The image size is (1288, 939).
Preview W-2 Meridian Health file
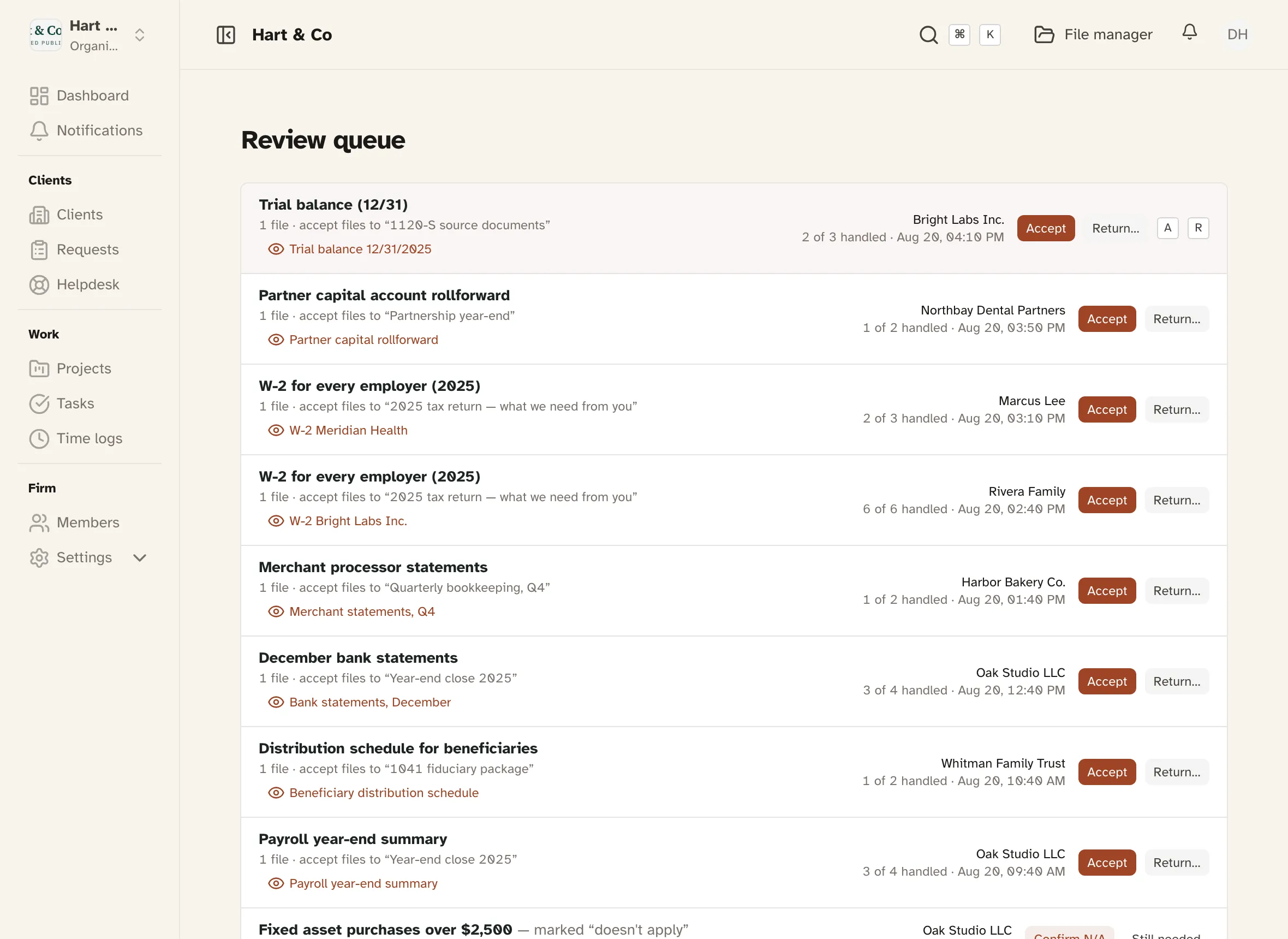[337, 430]
